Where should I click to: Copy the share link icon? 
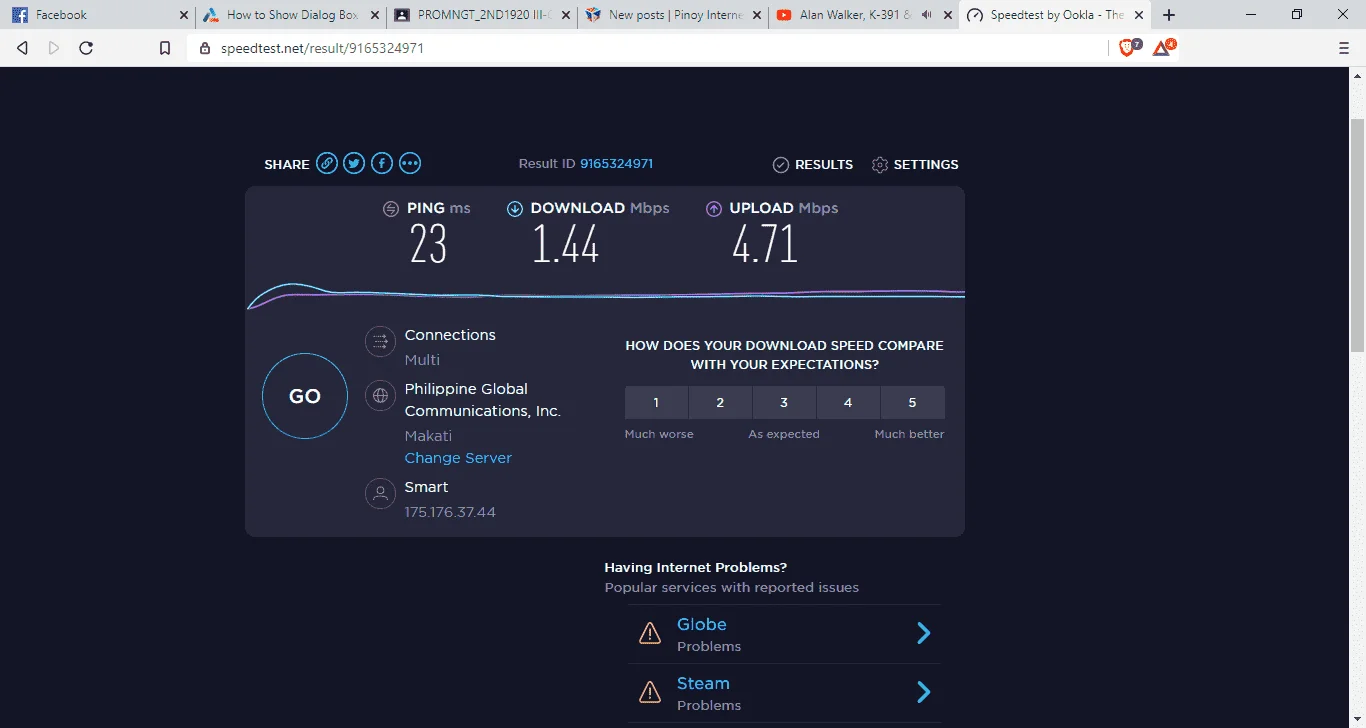327,164
